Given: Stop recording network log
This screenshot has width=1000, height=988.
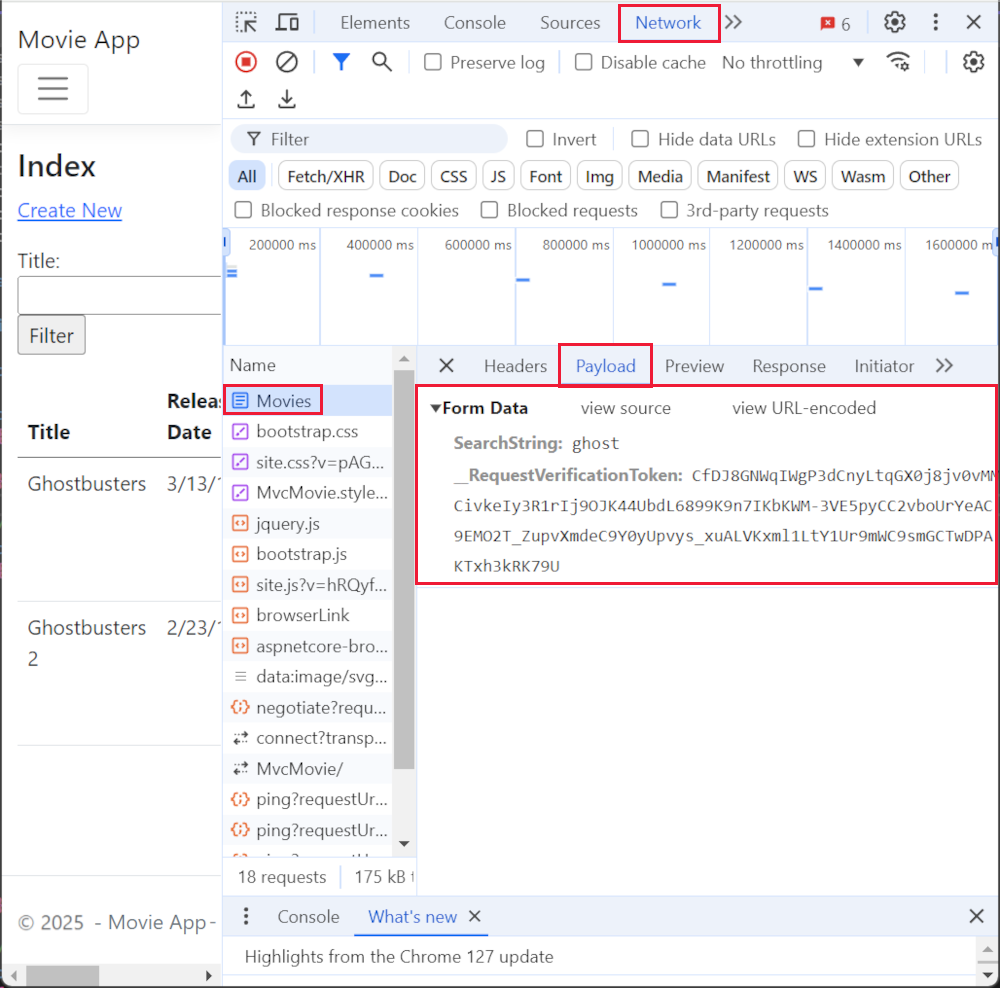Looking at the screenshot, I should [x=246, y=62].
